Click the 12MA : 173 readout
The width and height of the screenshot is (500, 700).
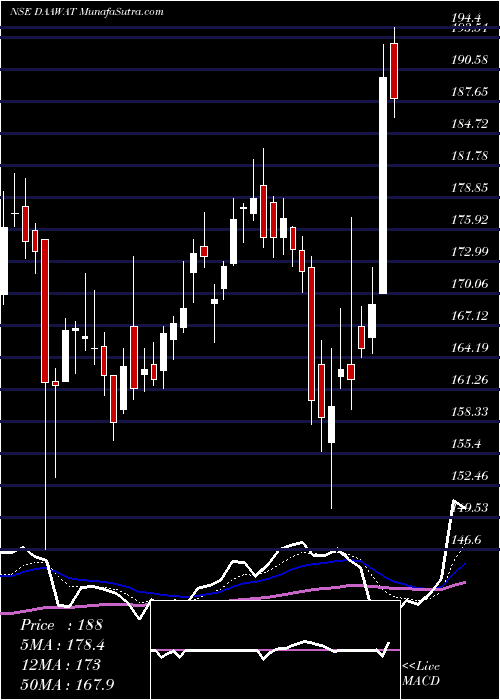click(60, 665)
